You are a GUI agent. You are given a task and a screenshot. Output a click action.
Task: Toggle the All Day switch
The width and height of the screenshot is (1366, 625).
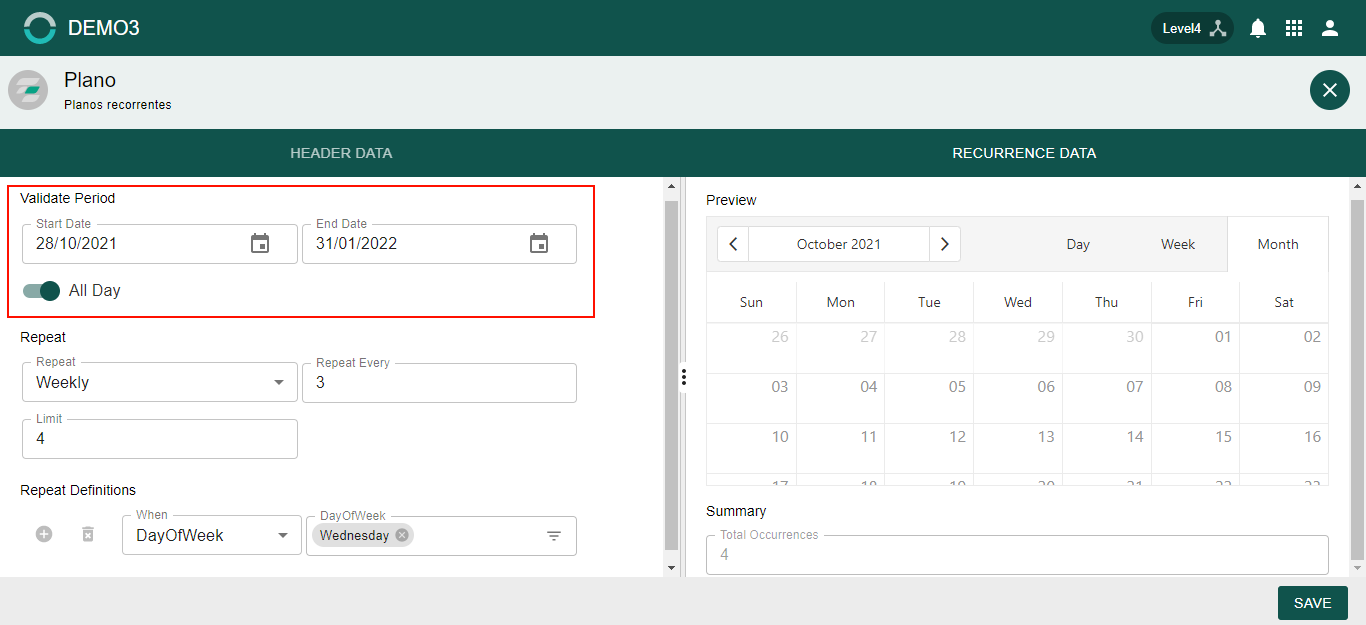[42, 291]
